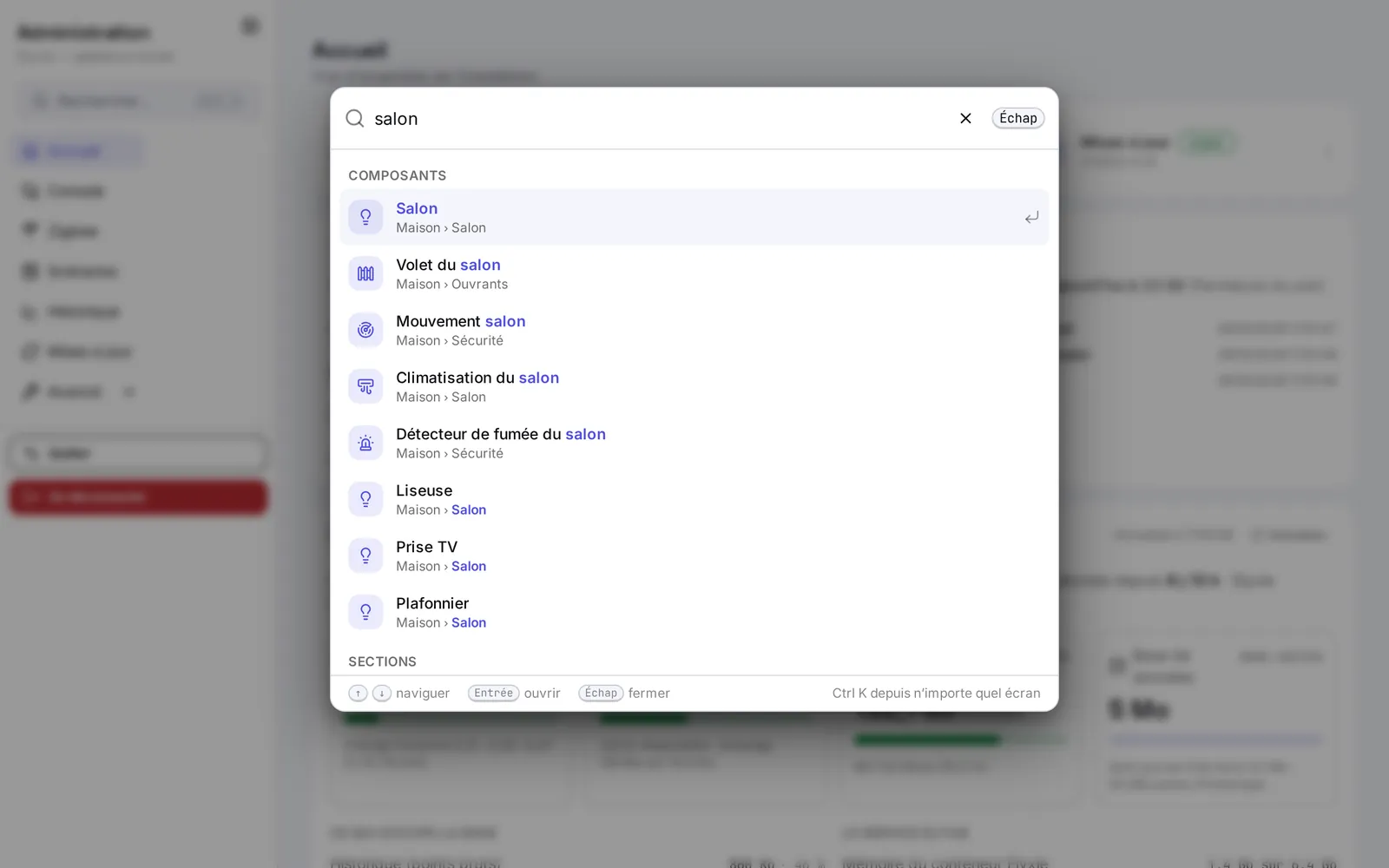This screenshot has width=1389, height=868.
Task: Open the Volet du salon result
Action: pyautogui.click(x=694, y=273)
